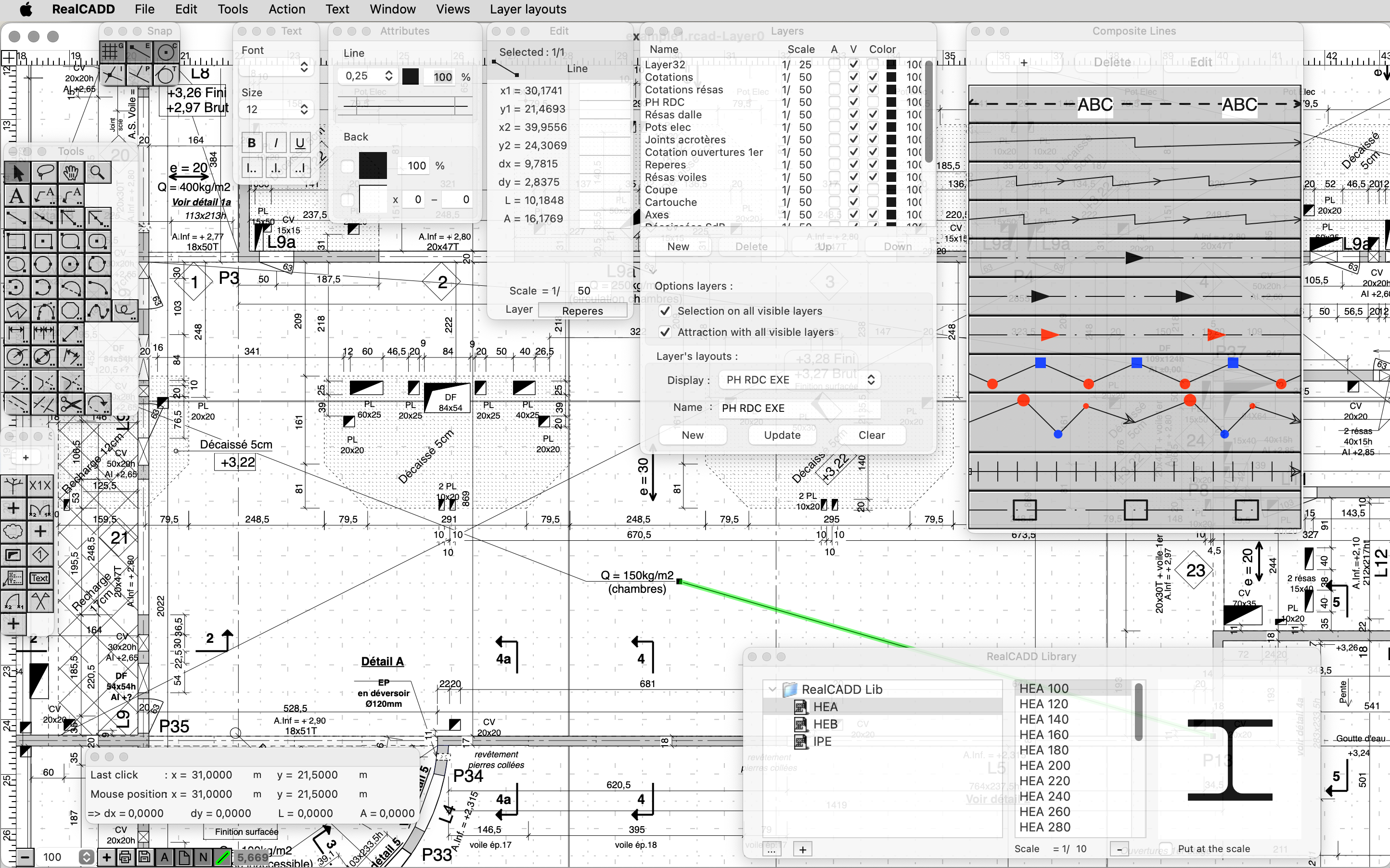The image size is (1390, 868).
Task: Enable tangent snap T in Snap palette
Action: tap(167, 75)
